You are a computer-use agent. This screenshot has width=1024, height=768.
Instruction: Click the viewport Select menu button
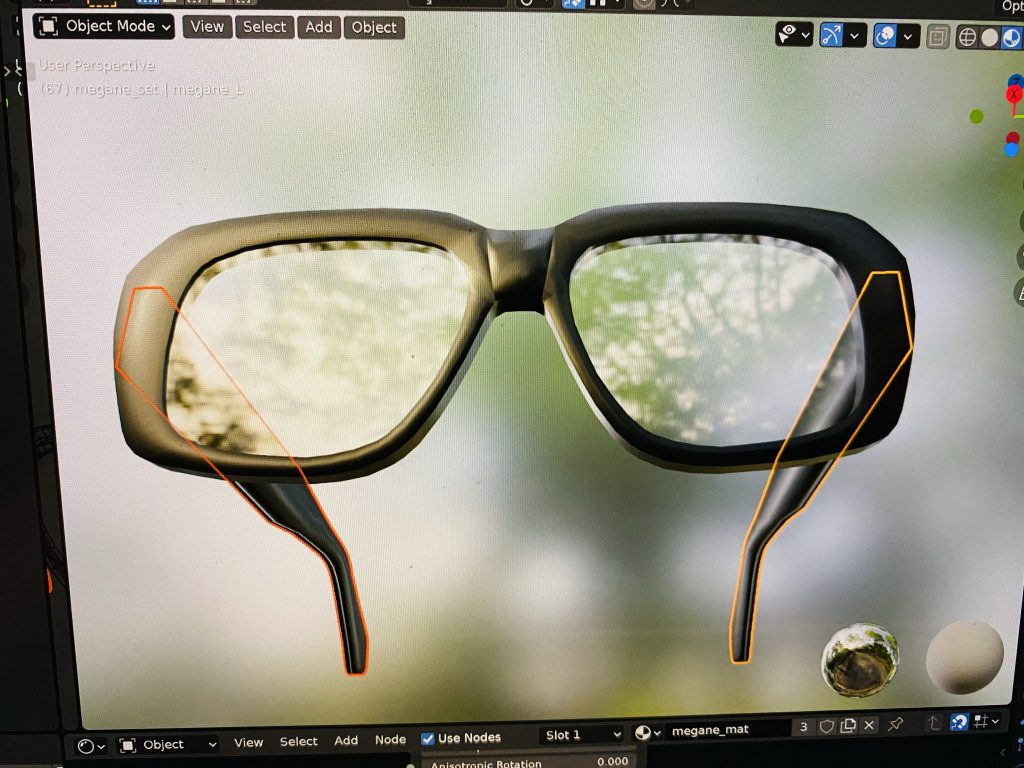pos(264,27)
